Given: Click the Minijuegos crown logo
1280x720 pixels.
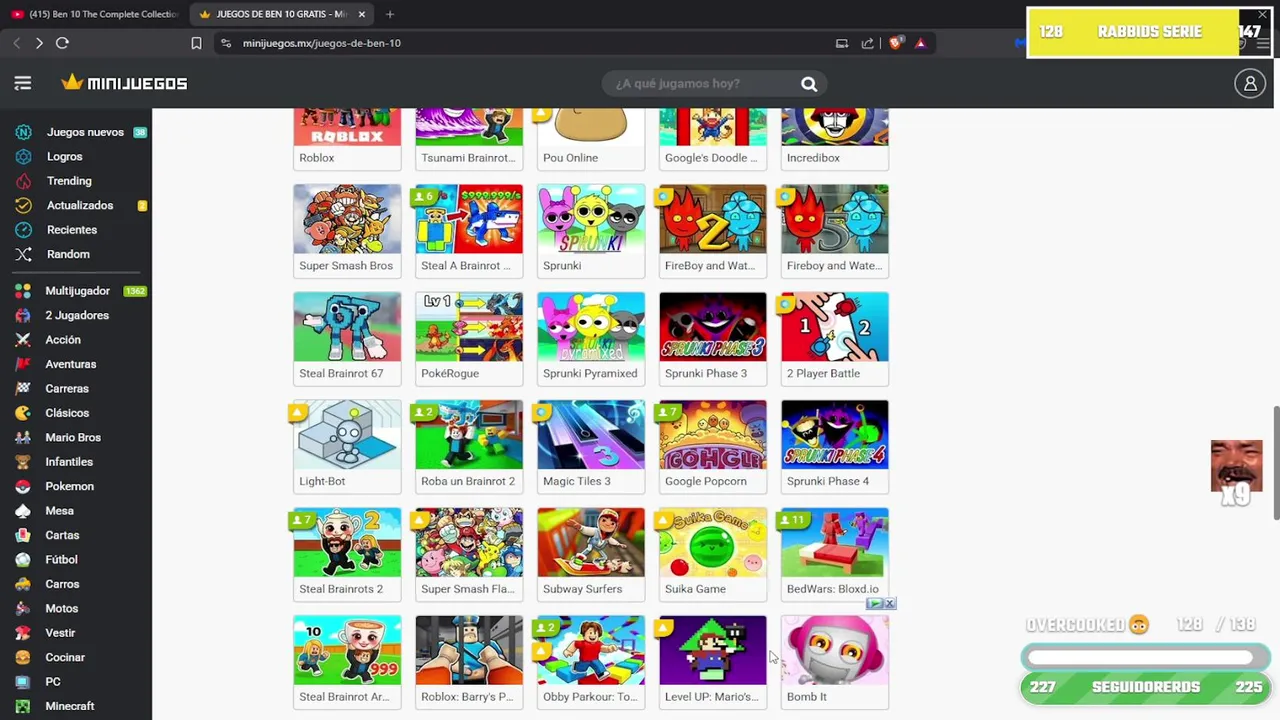Looking at the screenshot, I should [x=124, y=83].
